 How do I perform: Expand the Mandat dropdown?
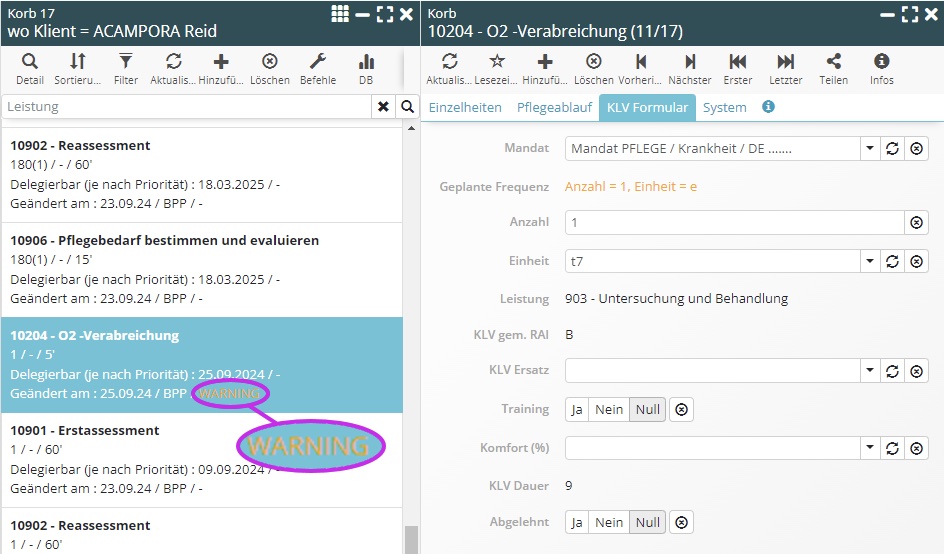870,149
